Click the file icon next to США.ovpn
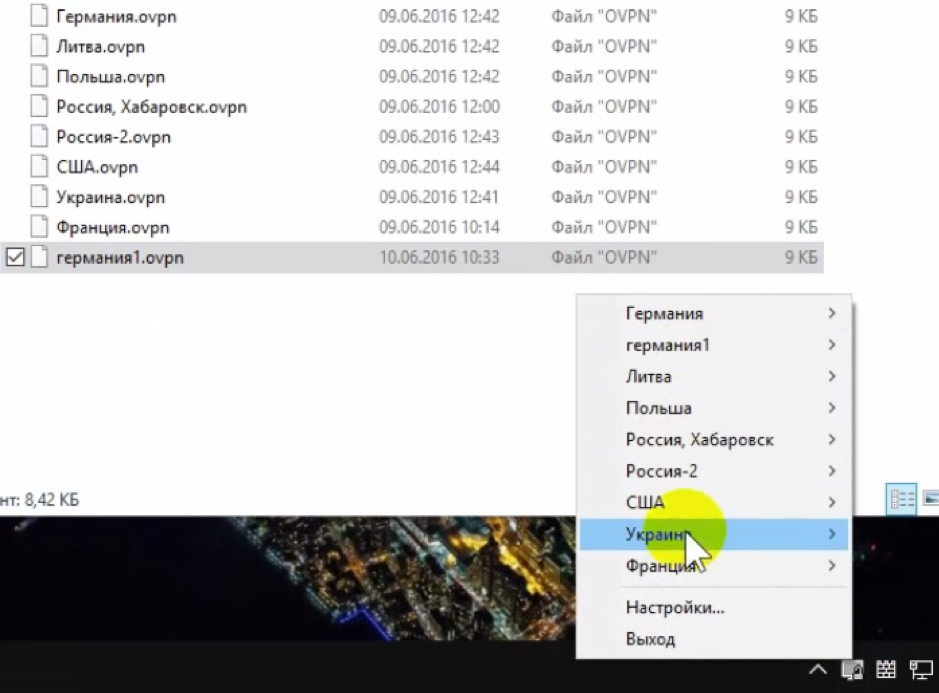Screen dimensions: 939x693 (39, 167)
